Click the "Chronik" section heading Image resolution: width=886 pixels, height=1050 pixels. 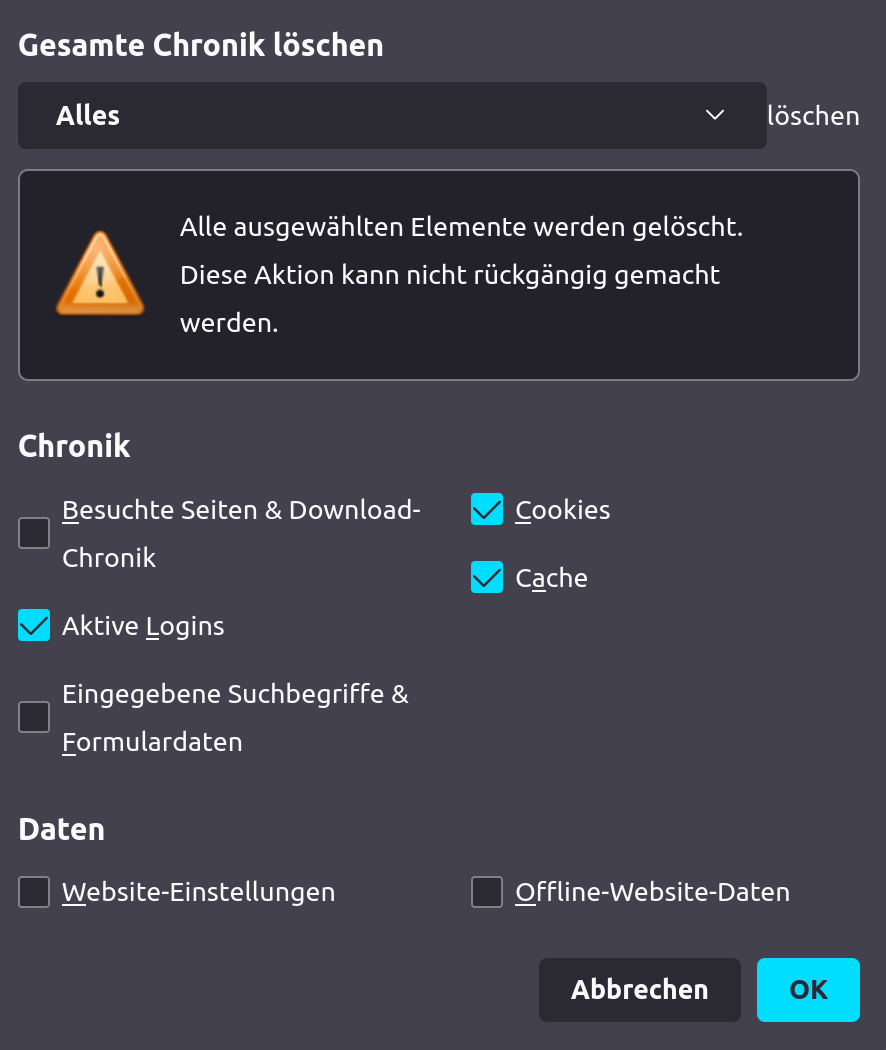click(x=74, y=446)
